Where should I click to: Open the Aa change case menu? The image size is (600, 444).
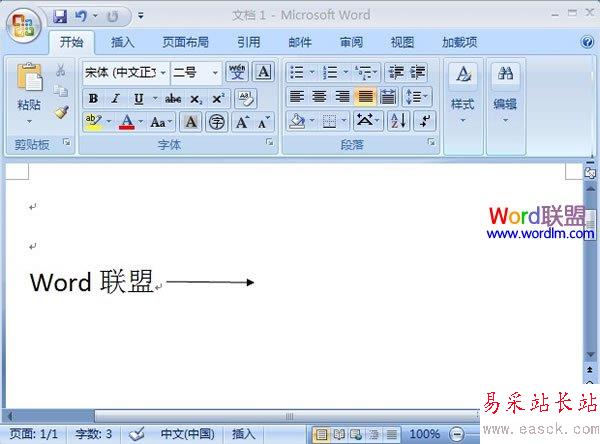click(x=161, y=122)
